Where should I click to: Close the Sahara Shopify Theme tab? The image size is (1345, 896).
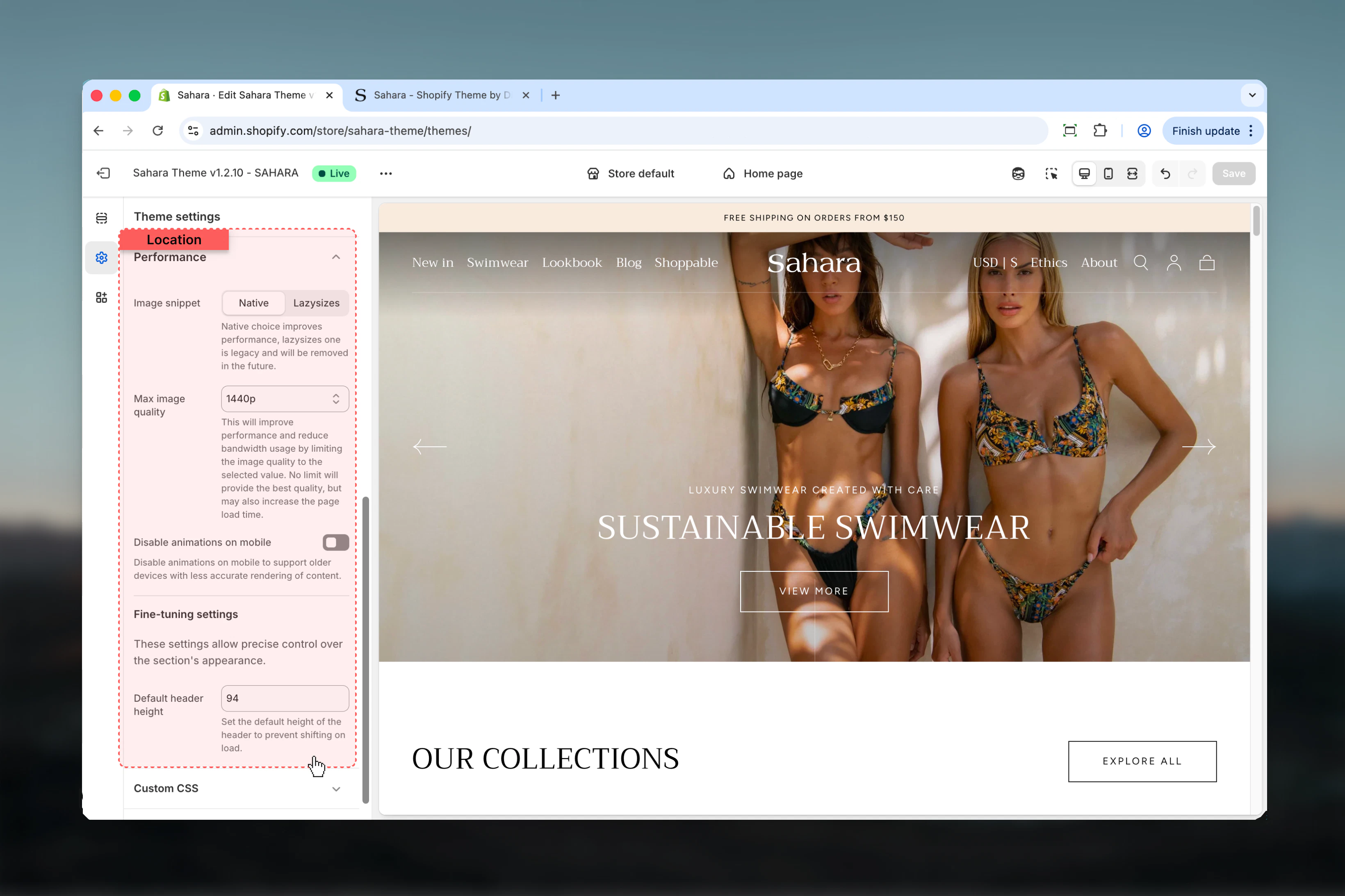[526, 96]
